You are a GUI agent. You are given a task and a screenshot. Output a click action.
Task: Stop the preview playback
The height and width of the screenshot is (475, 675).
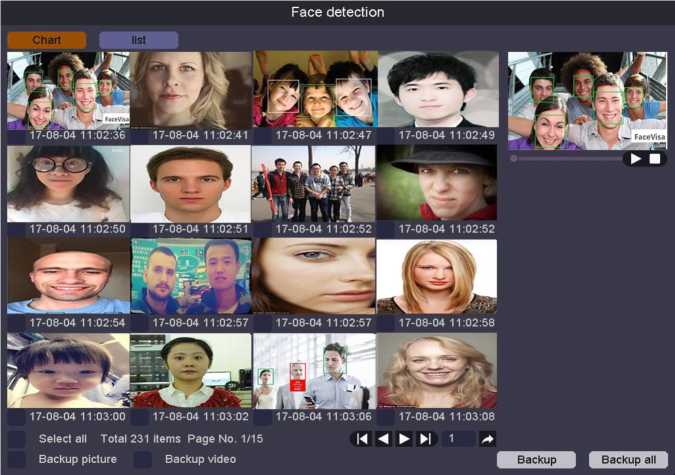coord(655,158)
